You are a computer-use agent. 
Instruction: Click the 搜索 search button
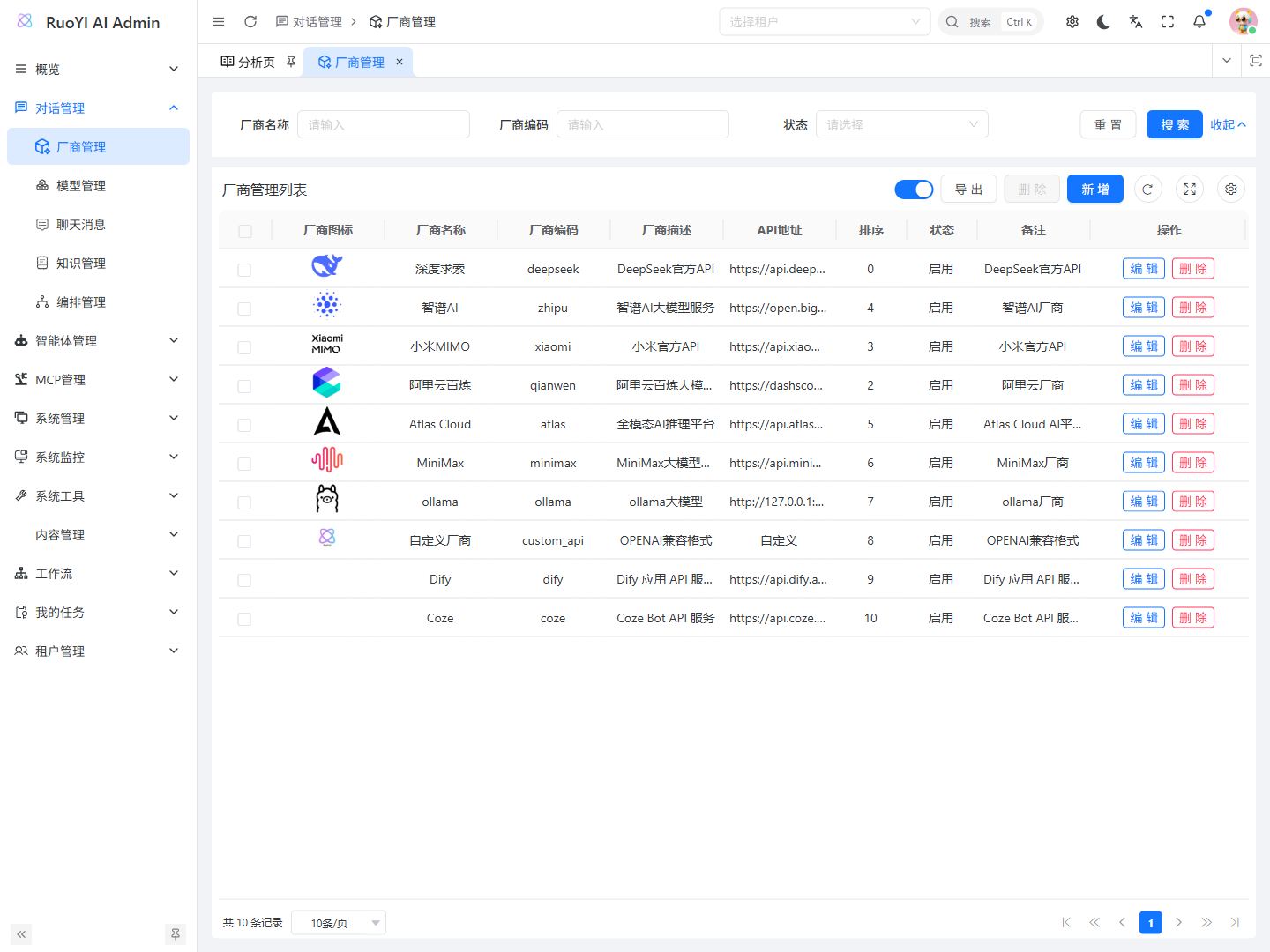pos(1175,124)
